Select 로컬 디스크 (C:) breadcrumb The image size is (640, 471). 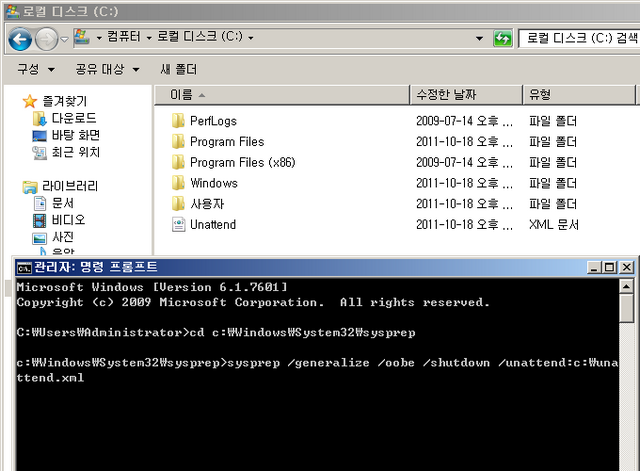(x=200, y=37)
